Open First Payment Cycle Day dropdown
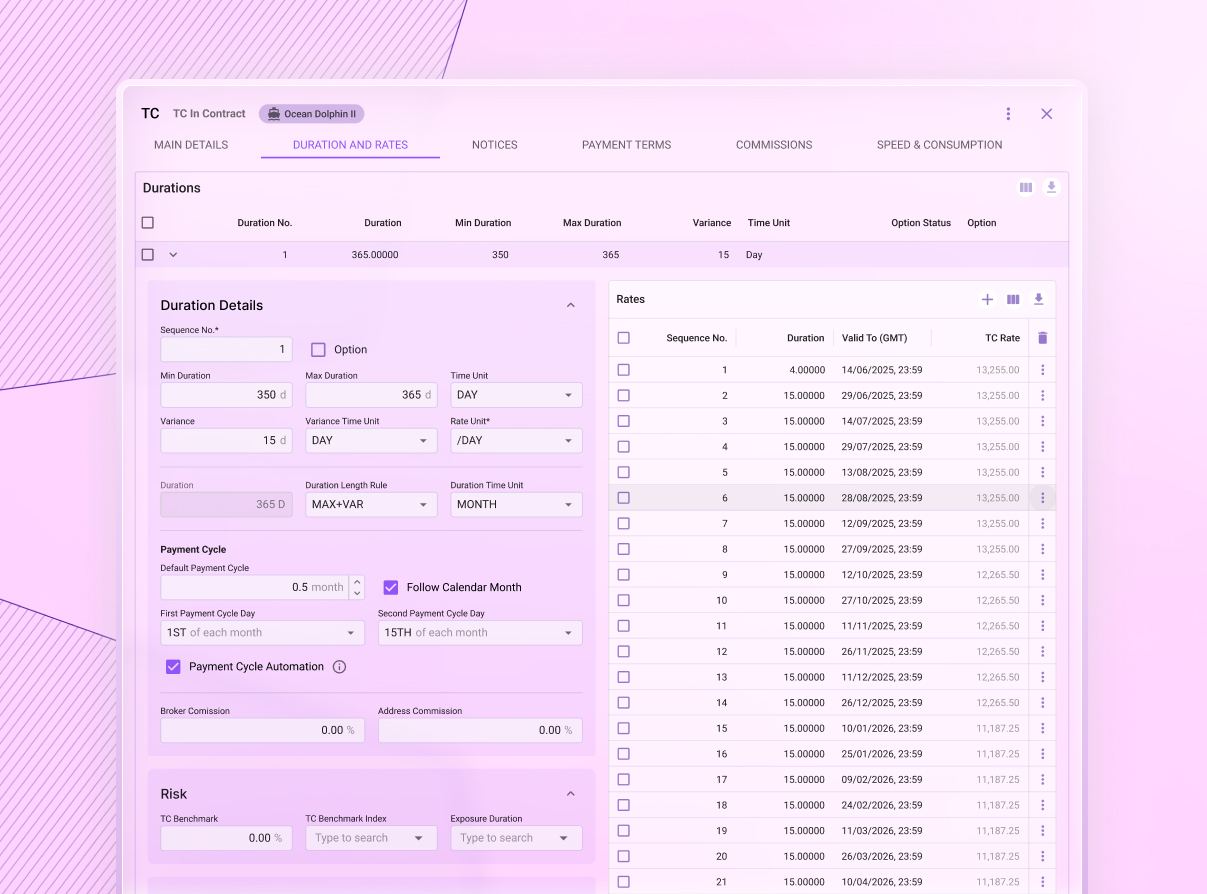Image resolution: width=1207 pixels, height=894 pixels. pyautogui.click(x=262, y=633)
